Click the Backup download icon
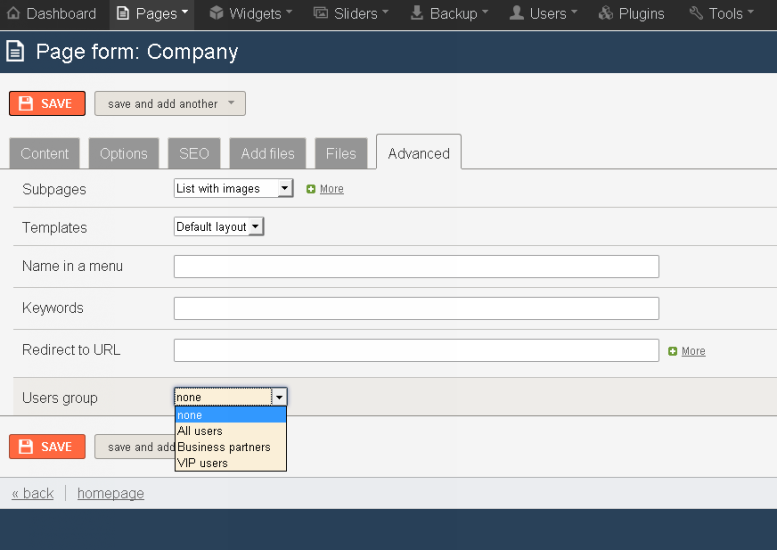This screenshot has height=550, width=777. pyautogui.click(x=417, y=13)
